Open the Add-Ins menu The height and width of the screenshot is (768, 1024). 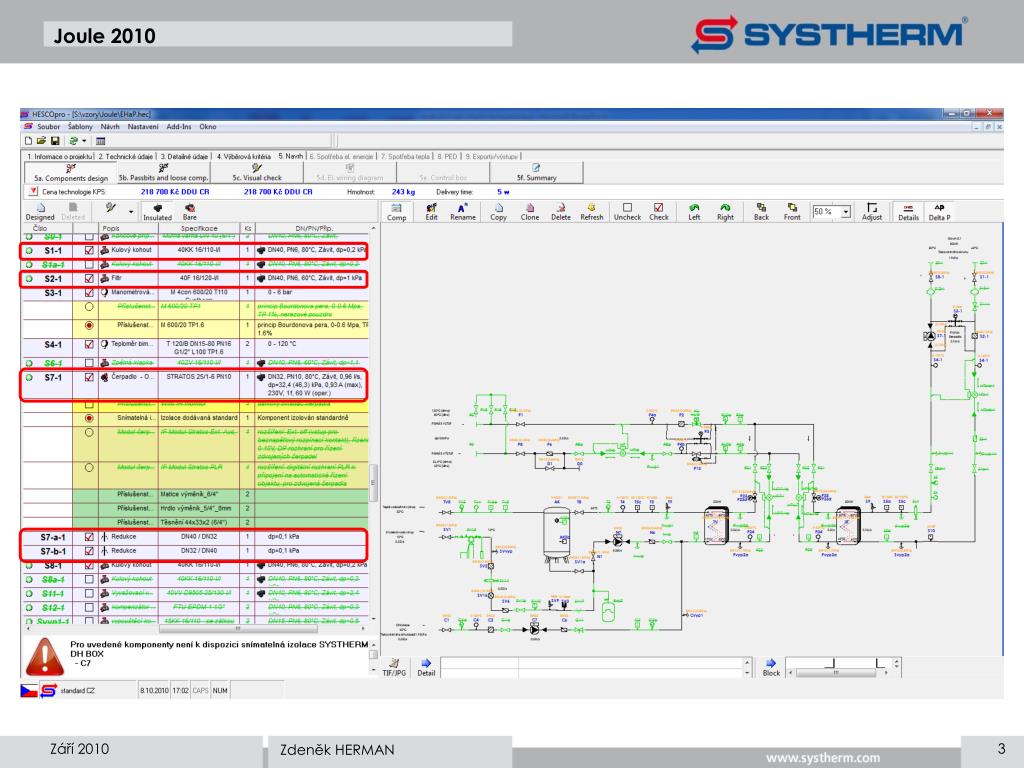[x=178, y=127]
